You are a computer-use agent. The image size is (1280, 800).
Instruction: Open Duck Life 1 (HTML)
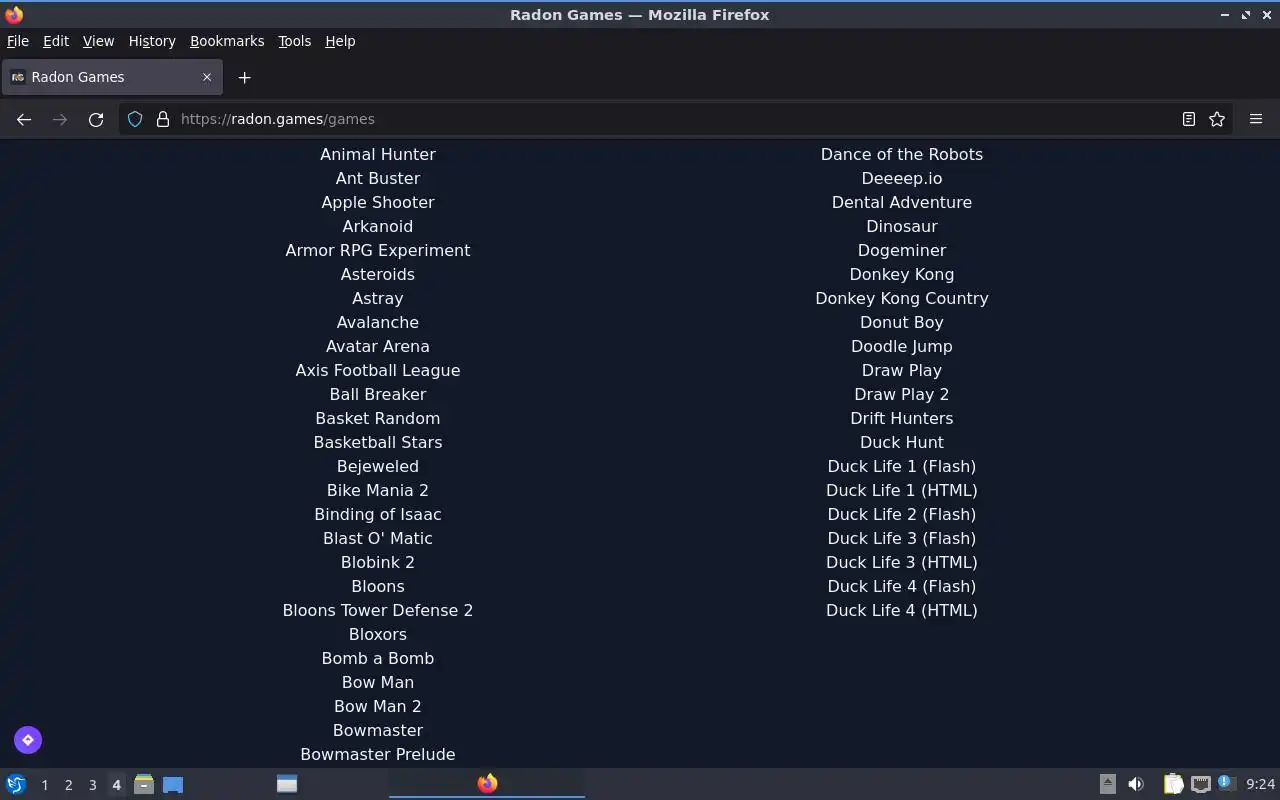tap(902, 490)
